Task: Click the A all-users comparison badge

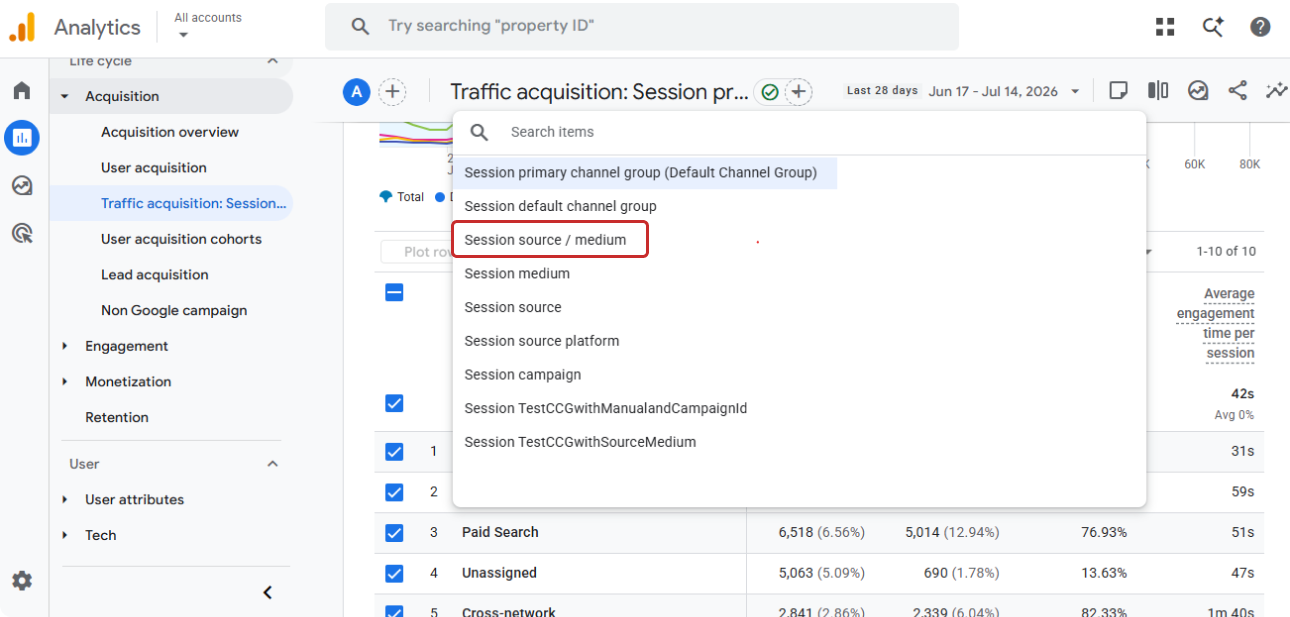Action: click(x=356, y=92)
